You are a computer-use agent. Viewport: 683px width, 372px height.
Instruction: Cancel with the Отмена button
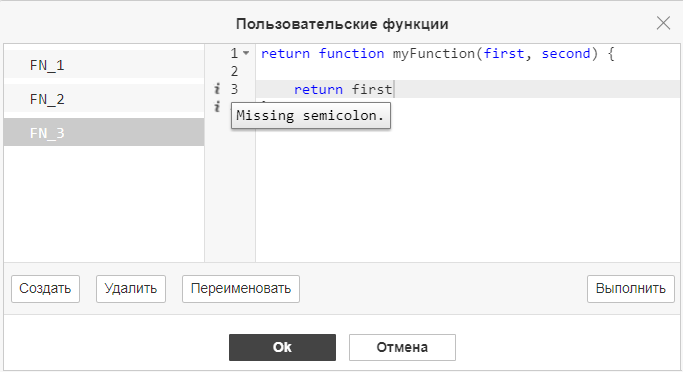click(x=402, y=347)
